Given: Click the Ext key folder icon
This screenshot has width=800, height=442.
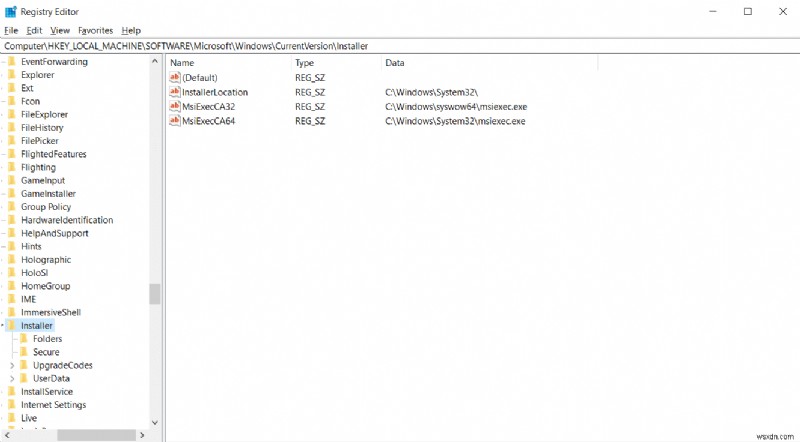Looking at the screenshot, I should (12, 88).
